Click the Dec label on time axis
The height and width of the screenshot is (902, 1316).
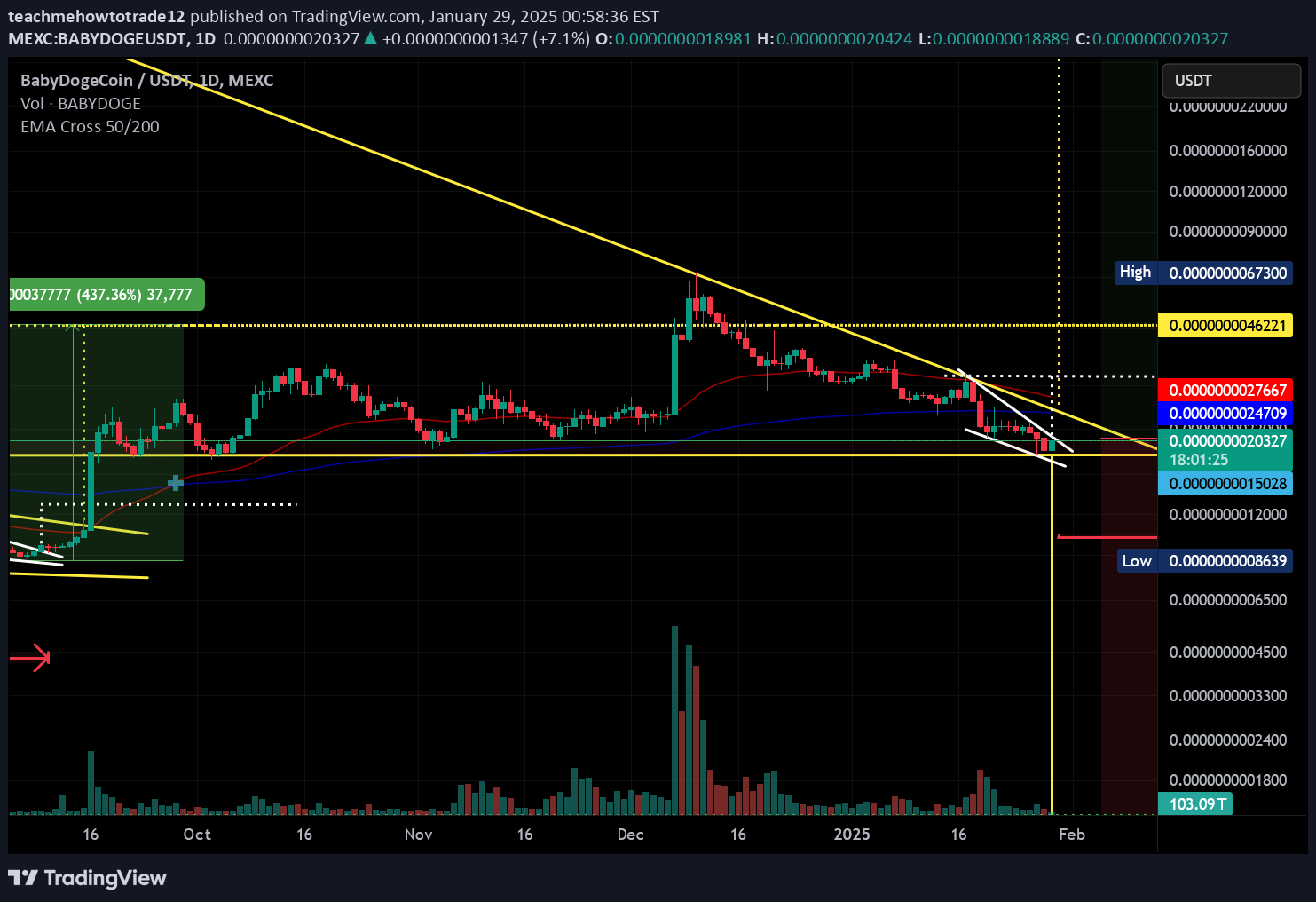(x=630, y=835)
